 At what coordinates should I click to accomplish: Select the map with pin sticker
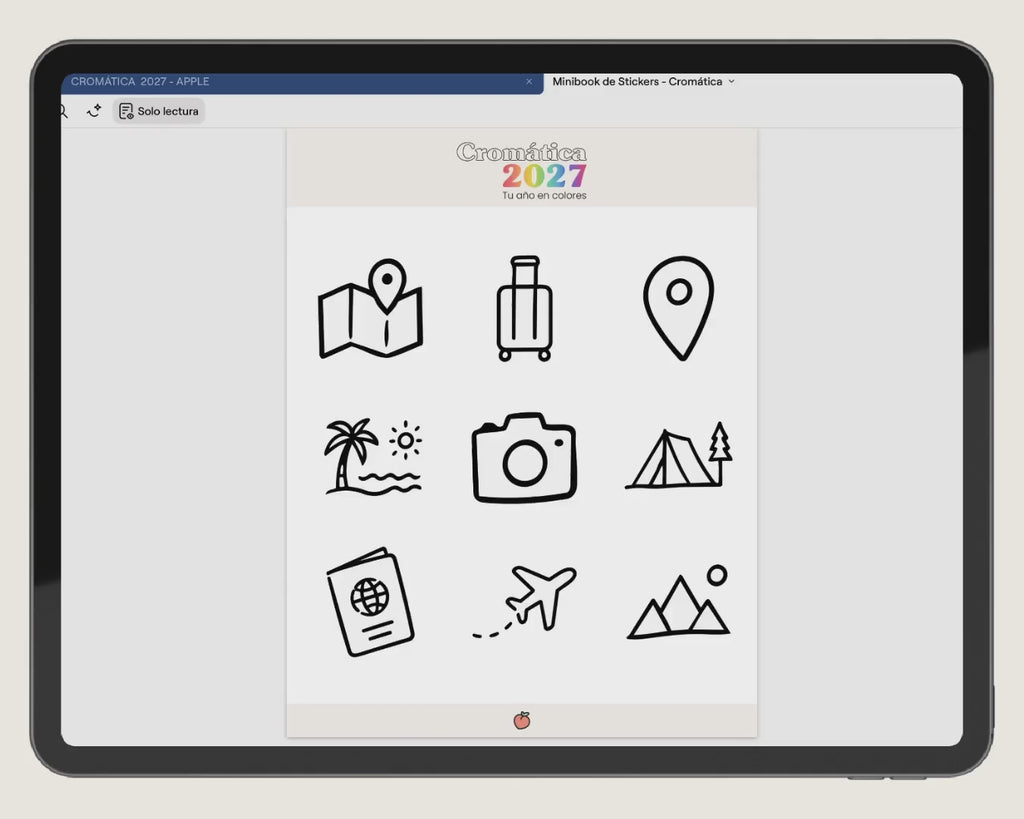tap(370, 308)
